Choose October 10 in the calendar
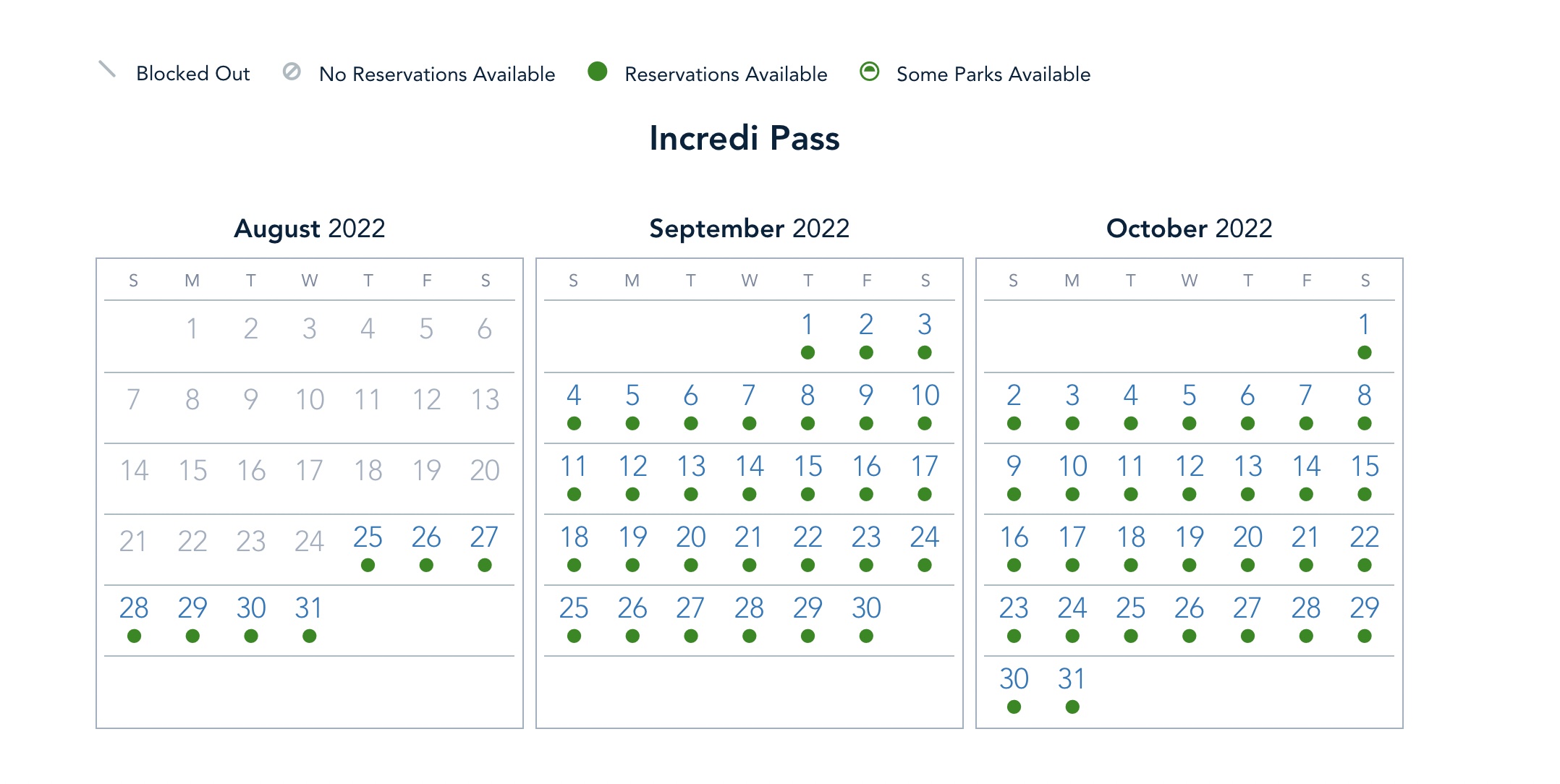Image resolution: width=1560 pixels, height=784 pixels. point(1072,466)
